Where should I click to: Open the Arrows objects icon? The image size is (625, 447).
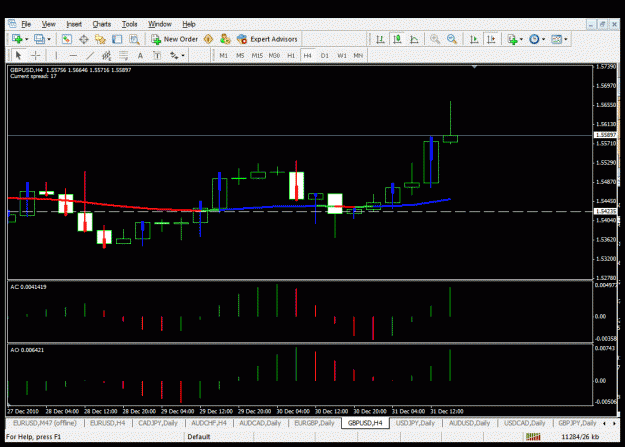tap(174, 55)
